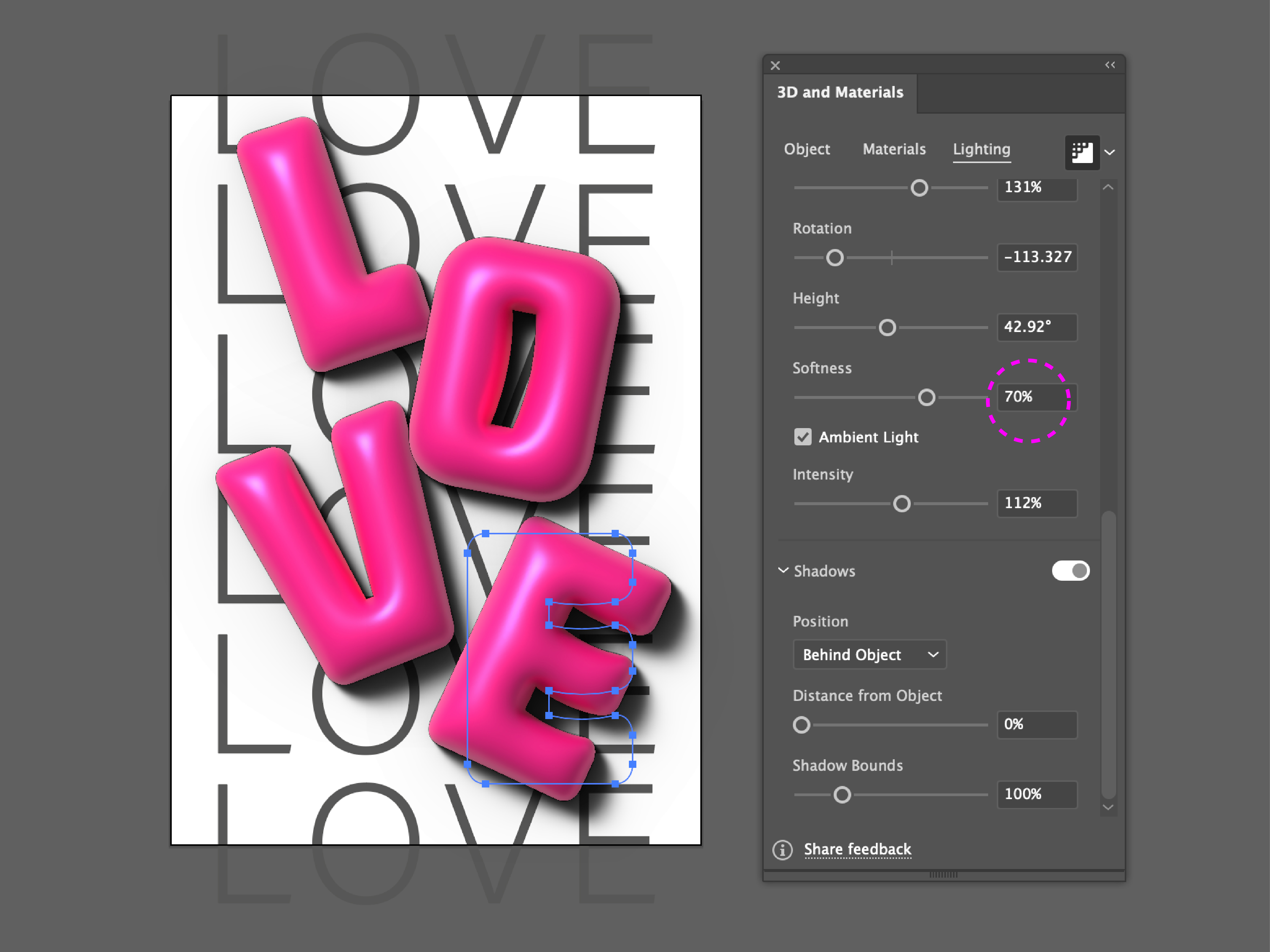The height and width of the screenshot is (952, 1270).
Task: Open render settings dropdown arrow
Action: 1110,153
